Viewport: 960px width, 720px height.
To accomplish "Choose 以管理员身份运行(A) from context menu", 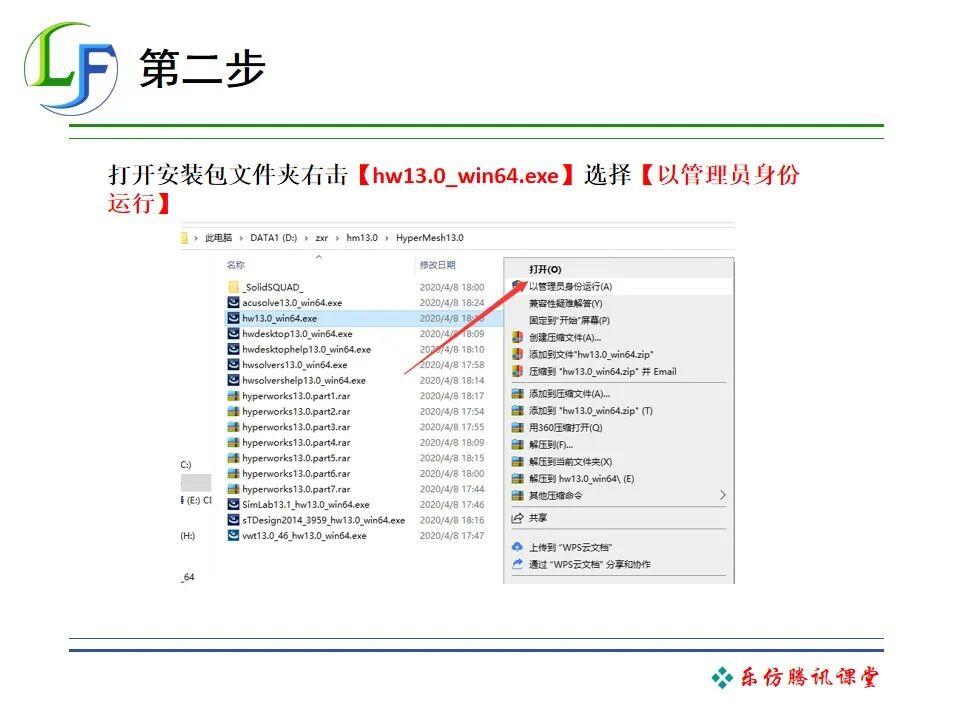I will [571, 287].
